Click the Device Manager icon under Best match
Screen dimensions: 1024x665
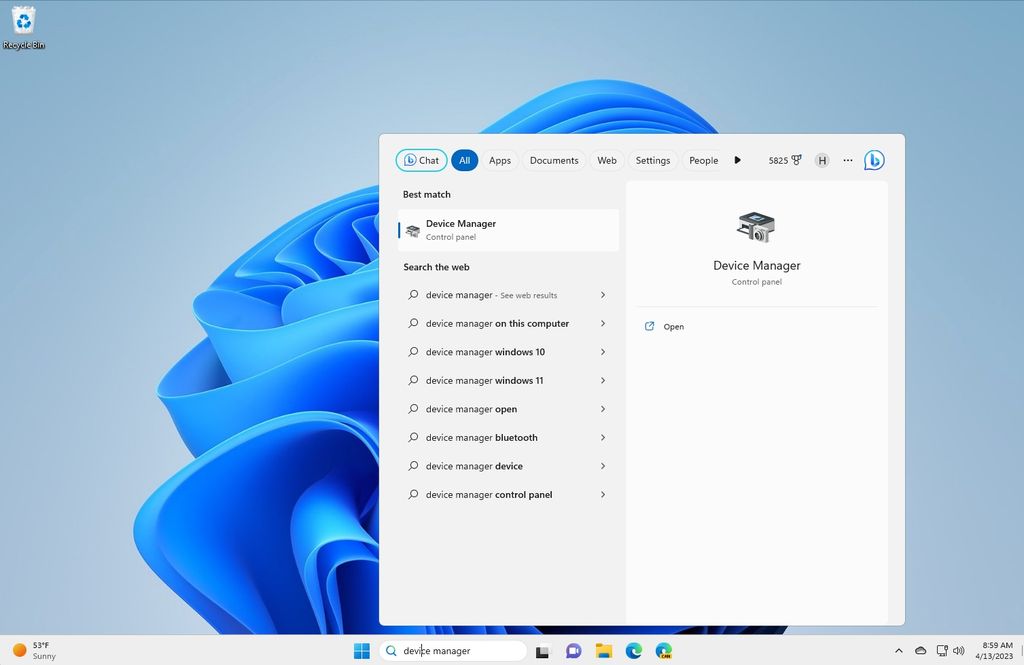coord(412,229)
